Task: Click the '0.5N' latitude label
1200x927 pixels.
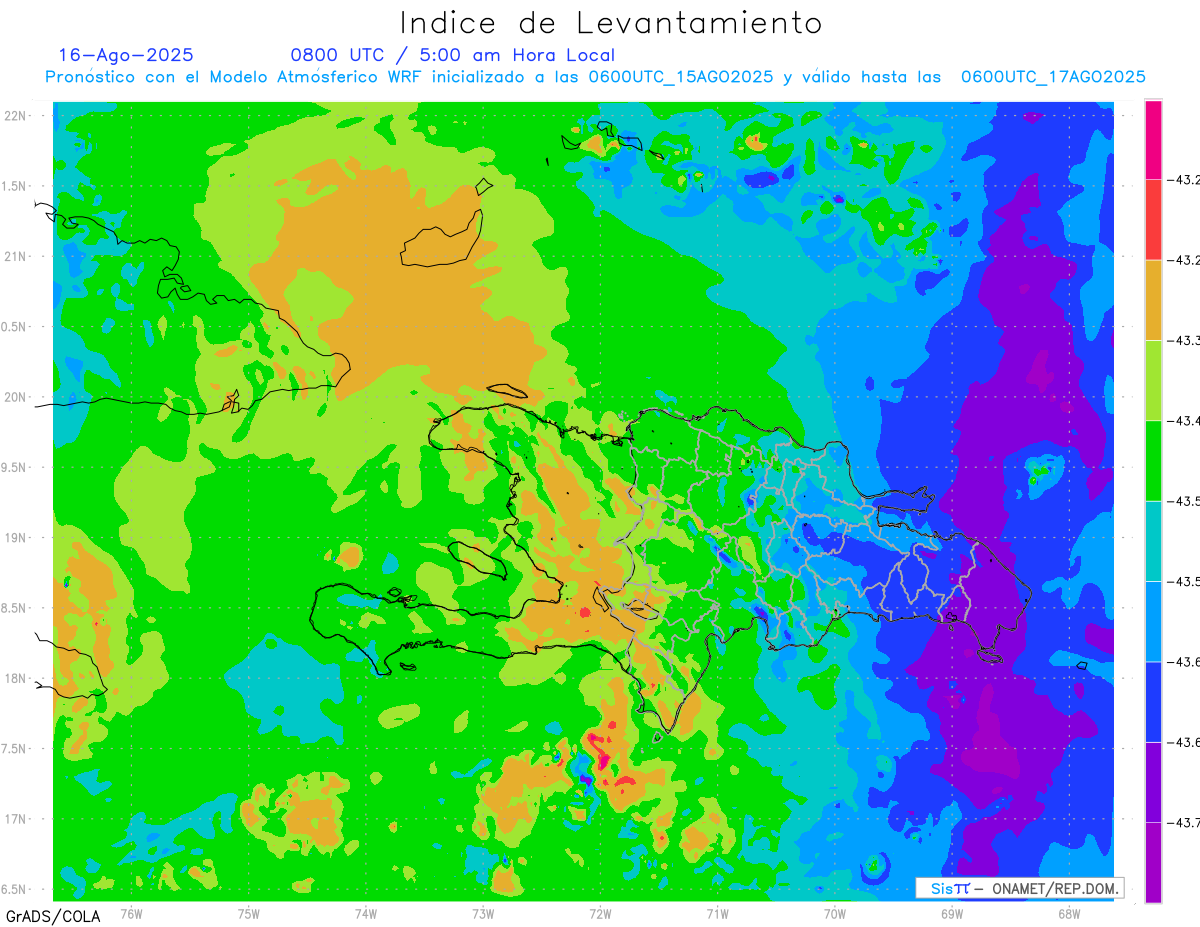Action: tap(13, 327)
